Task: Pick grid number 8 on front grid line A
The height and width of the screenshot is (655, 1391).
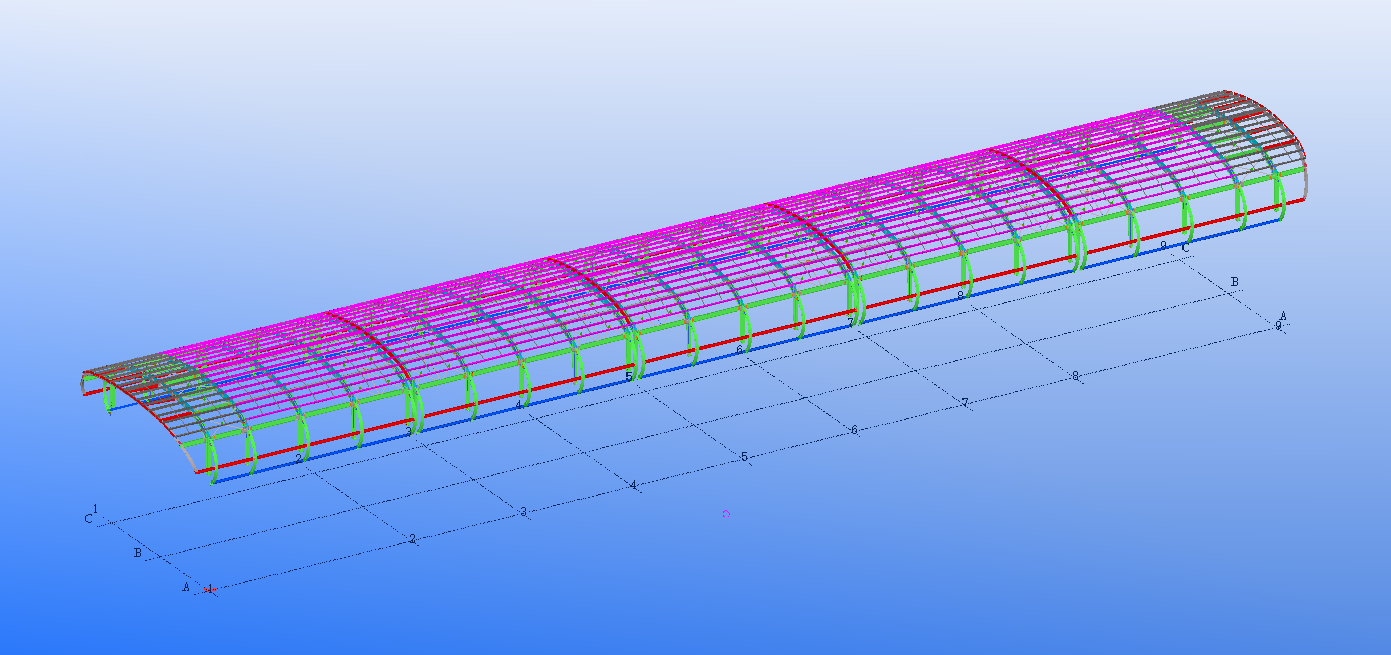Action: tap(1075, 376)
